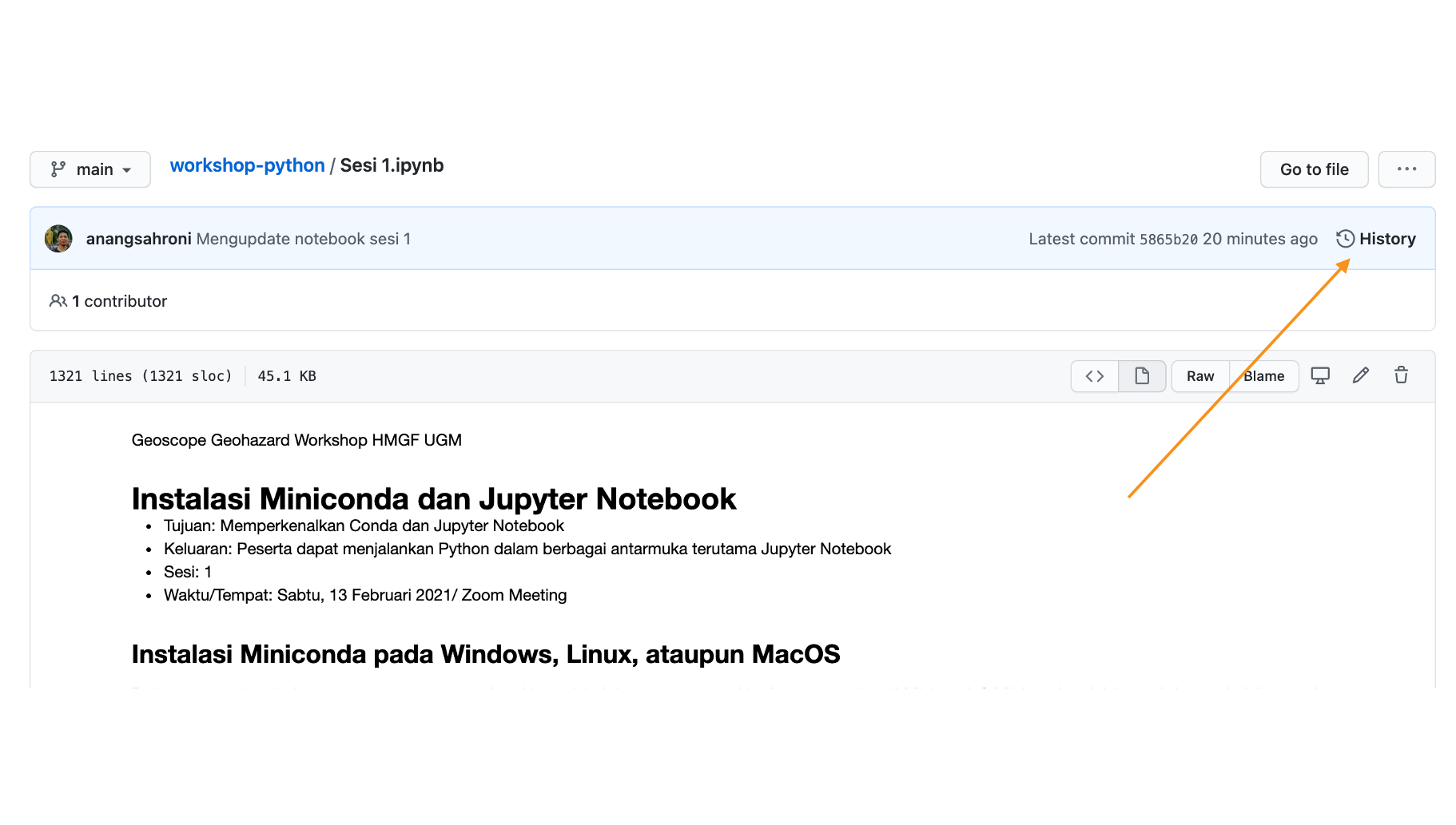The image size is (1456, 825).
Task: Click the git branch icon
Action: tap(58, 169)
